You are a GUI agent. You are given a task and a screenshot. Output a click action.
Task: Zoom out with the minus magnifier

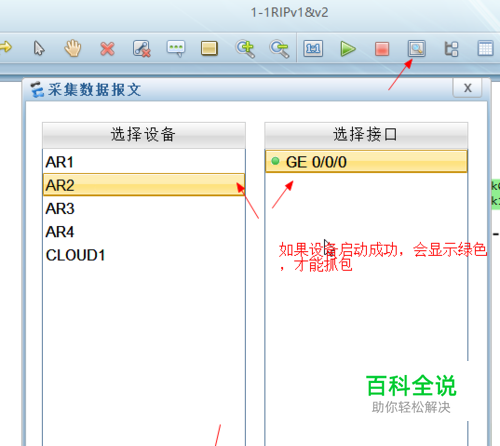(279, 49)
